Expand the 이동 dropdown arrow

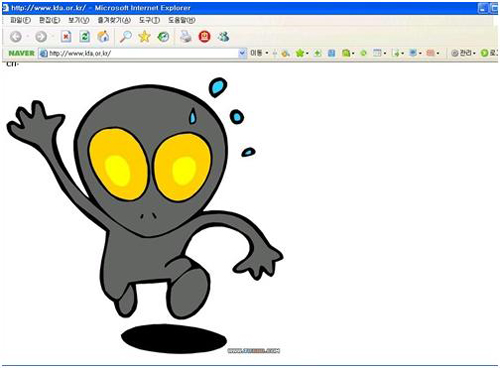267,53
